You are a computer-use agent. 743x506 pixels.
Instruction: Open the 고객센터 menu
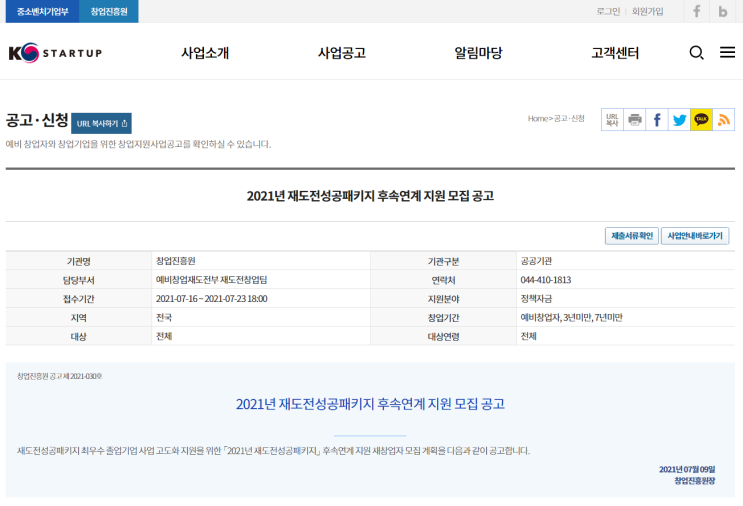coord(615,53)
